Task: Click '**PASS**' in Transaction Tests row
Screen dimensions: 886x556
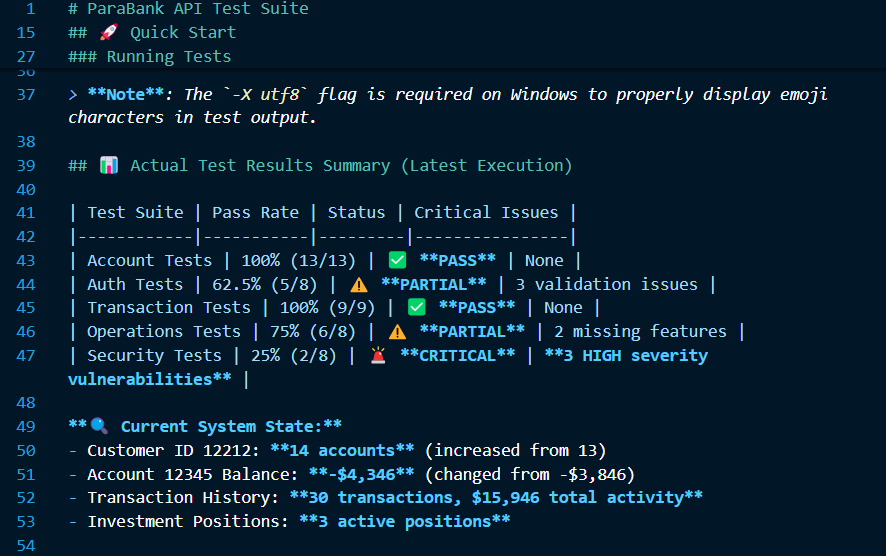Action: [476, 308]
